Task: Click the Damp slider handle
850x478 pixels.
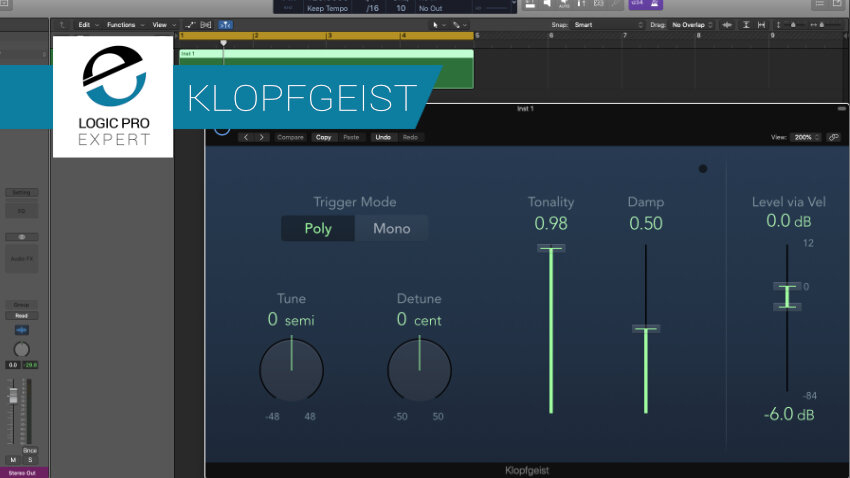Action: [x=646, y=328]
